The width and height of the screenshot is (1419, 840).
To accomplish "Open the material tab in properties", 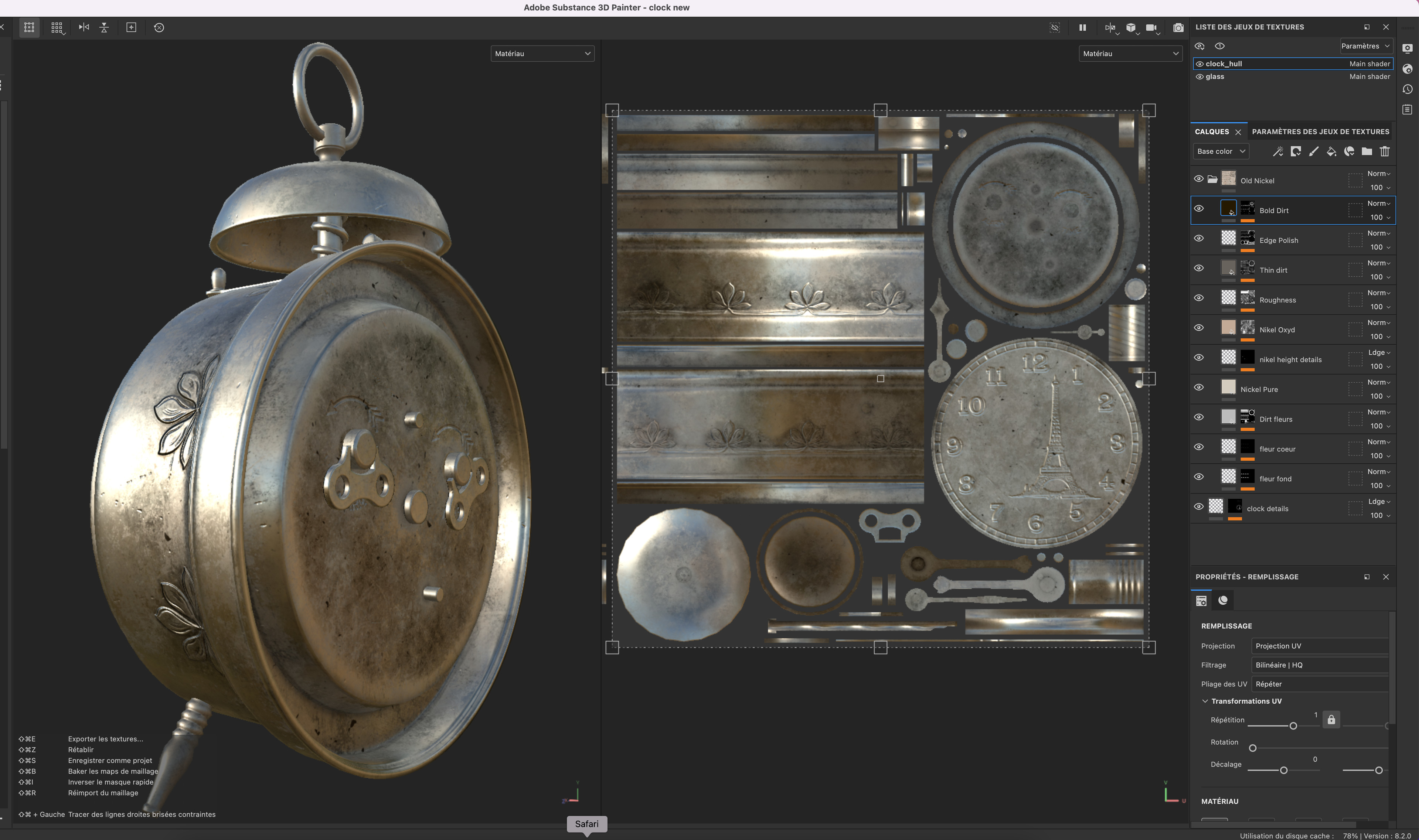I will click(x=1223, y=600).
